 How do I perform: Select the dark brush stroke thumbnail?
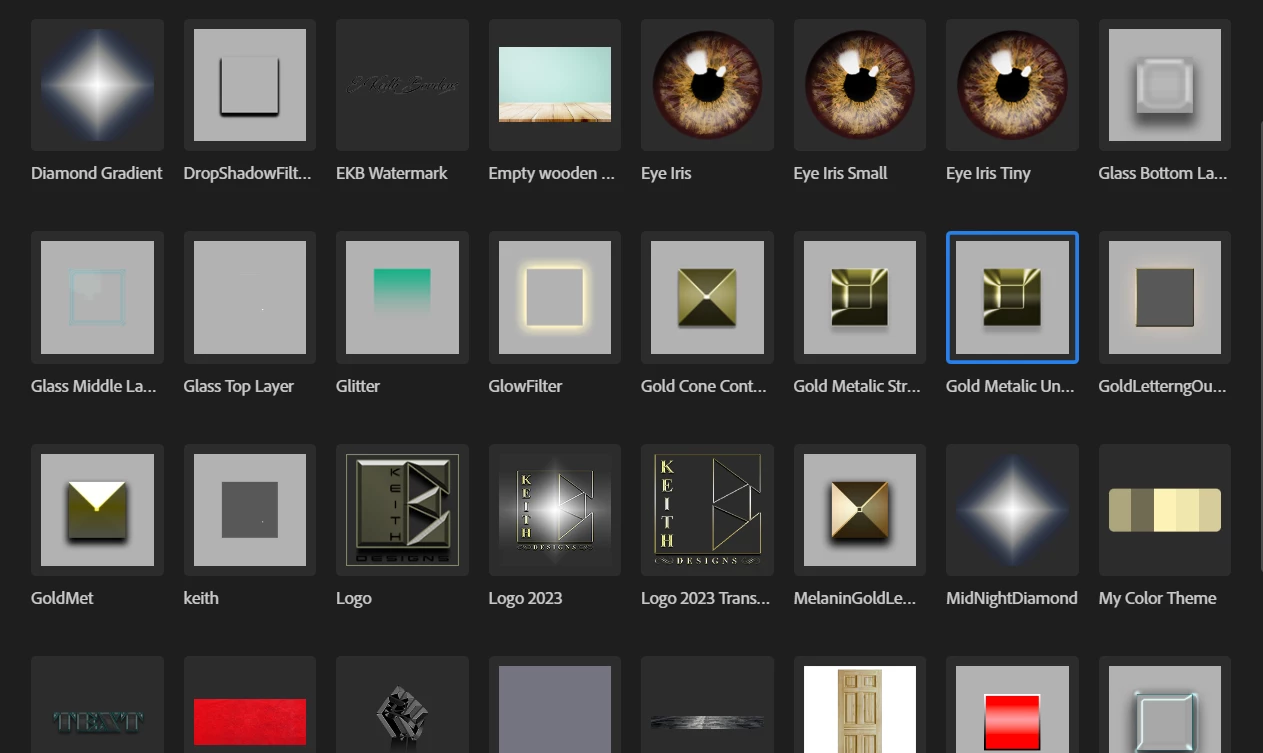(707, 705)
